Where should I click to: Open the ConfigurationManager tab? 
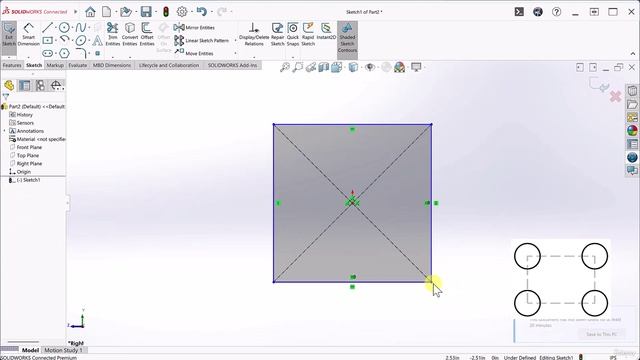coord(40,85)
